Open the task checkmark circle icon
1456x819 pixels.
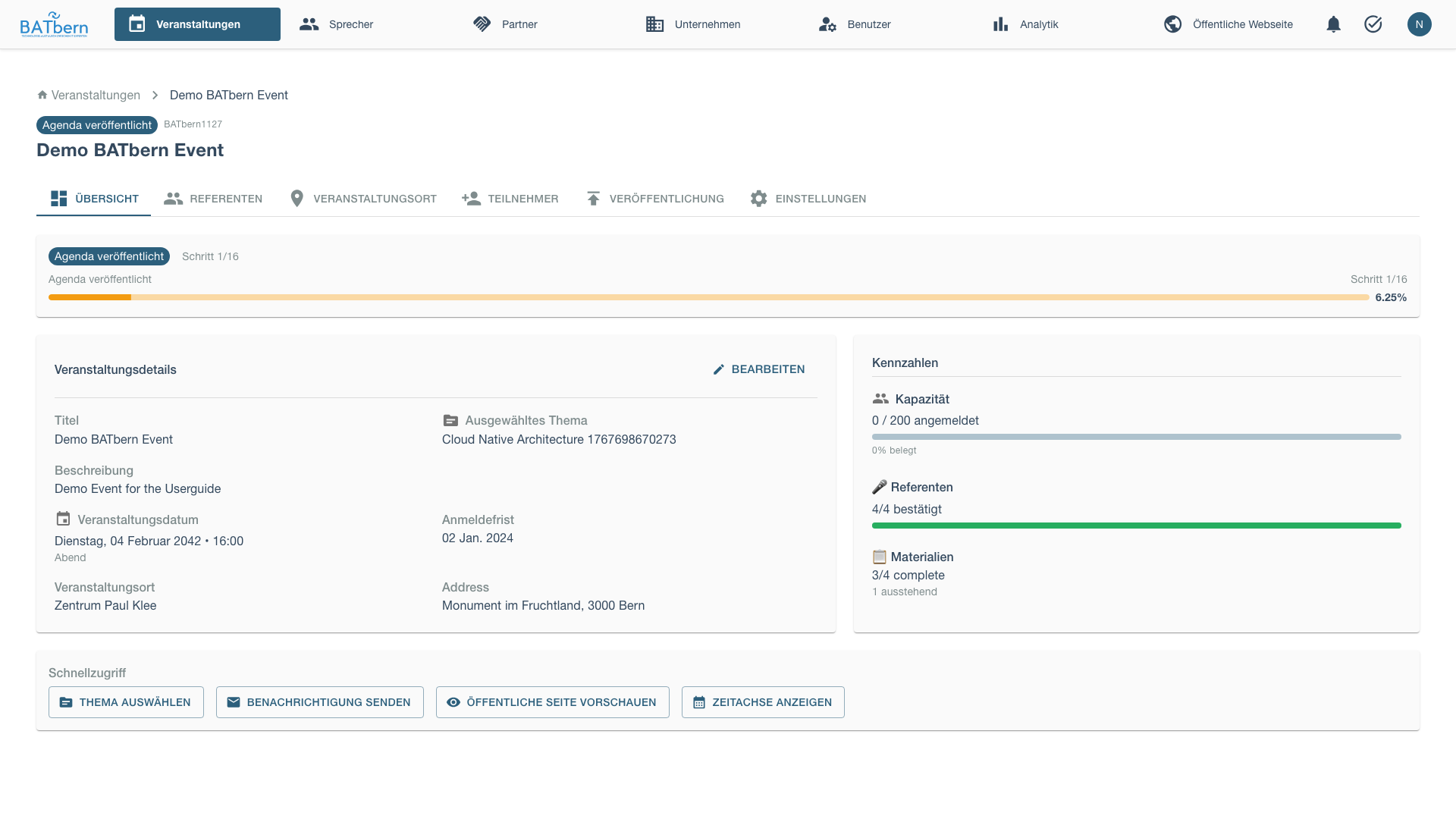1373,24
